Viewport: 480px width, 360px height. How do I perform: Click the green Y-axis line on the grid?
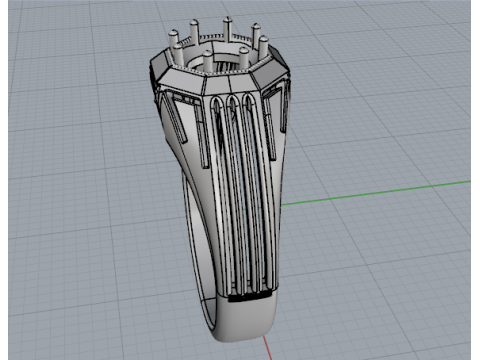tap(375, 193)
